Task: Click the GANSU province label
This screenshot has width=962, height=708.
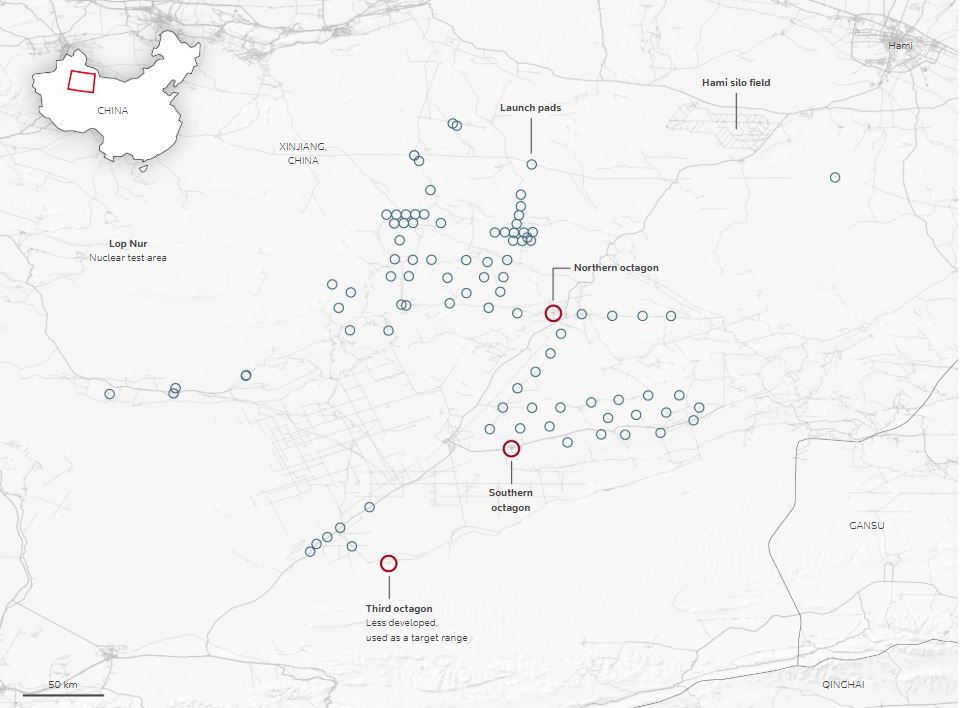Action: [x=866, y=525]
